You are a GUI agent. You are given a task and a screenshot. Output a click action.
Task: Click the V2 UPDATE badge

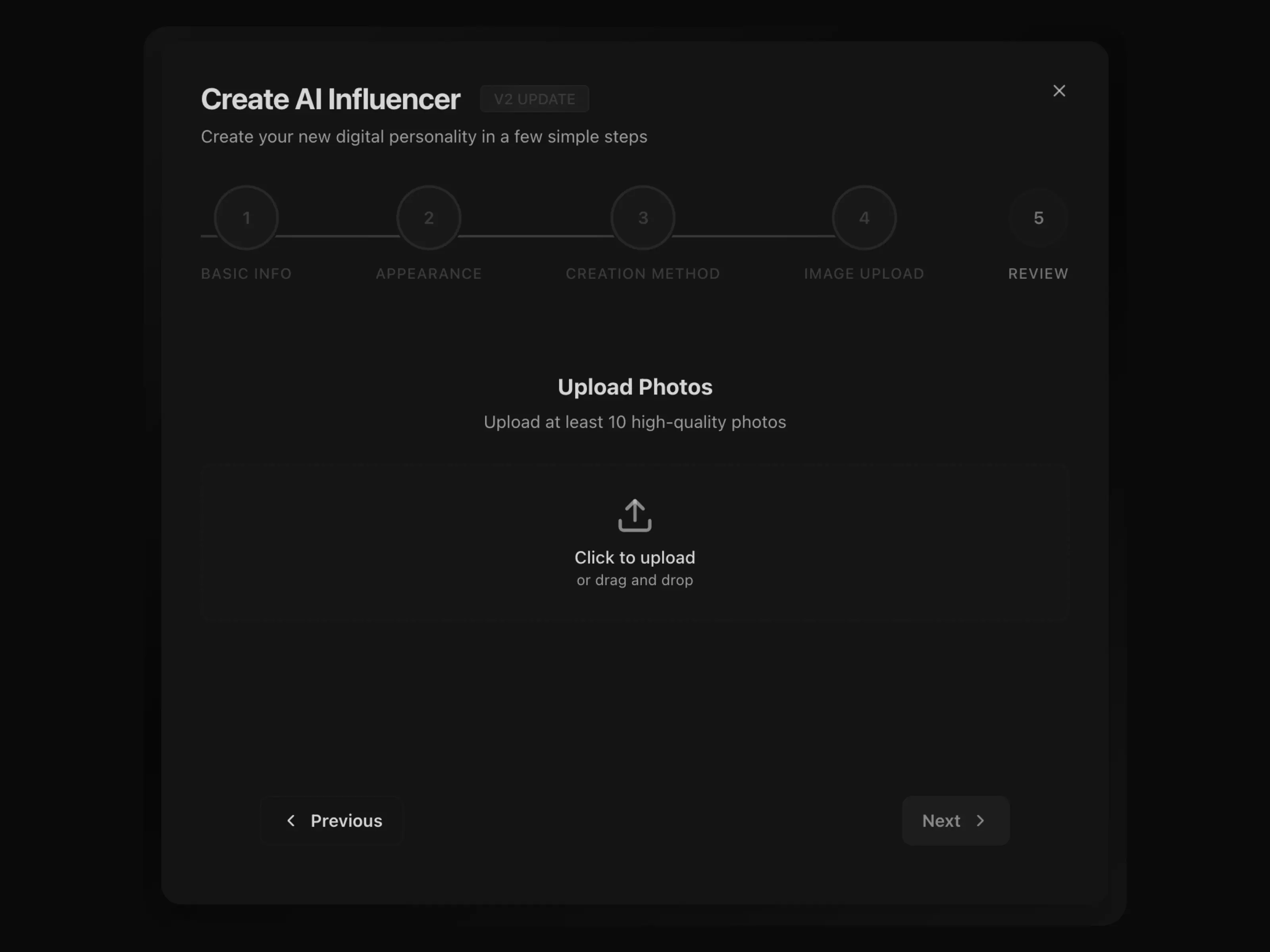coord(534,99)
